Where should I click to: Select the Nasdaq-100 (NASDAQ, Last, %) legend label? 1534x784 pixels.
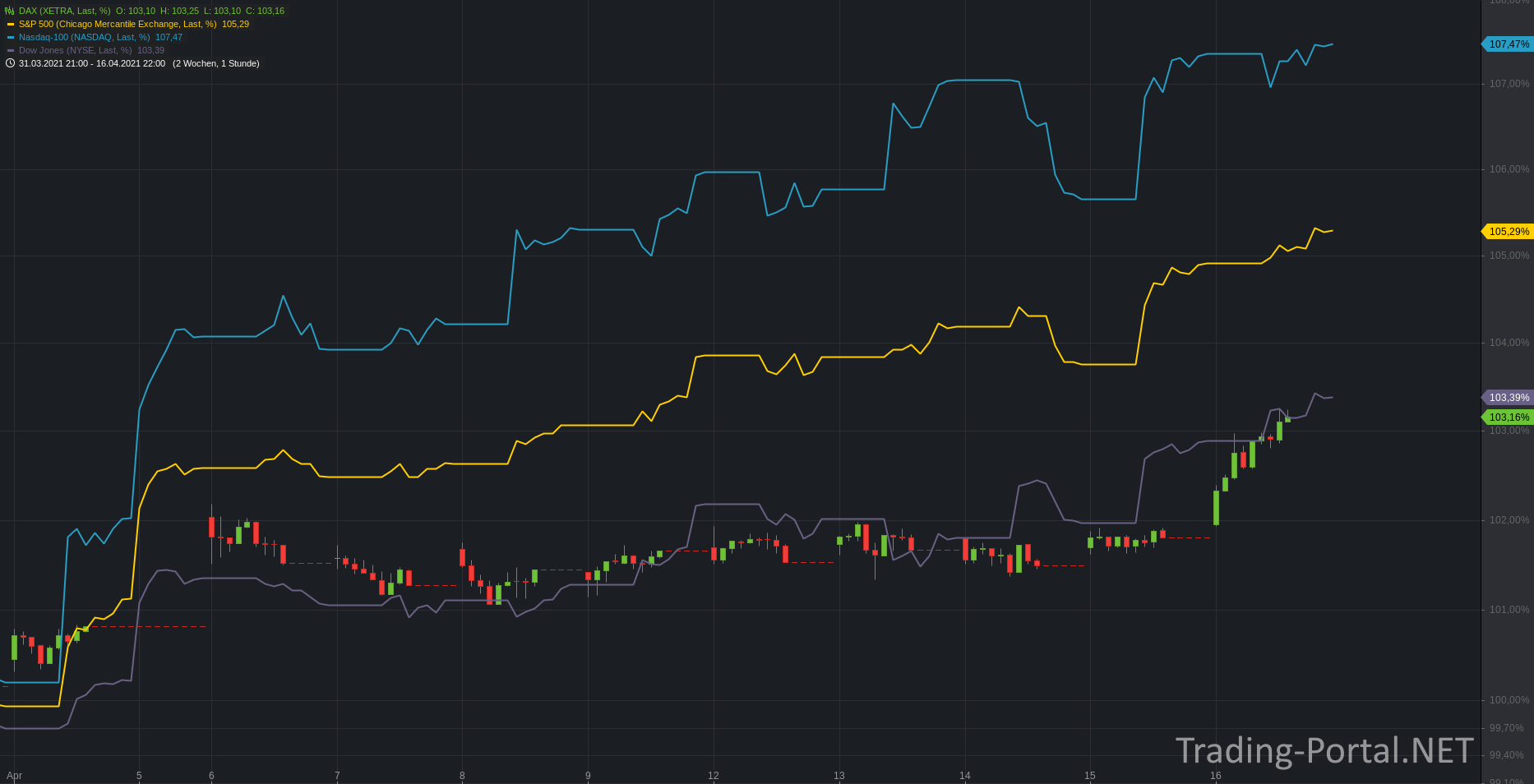point(85,37)
